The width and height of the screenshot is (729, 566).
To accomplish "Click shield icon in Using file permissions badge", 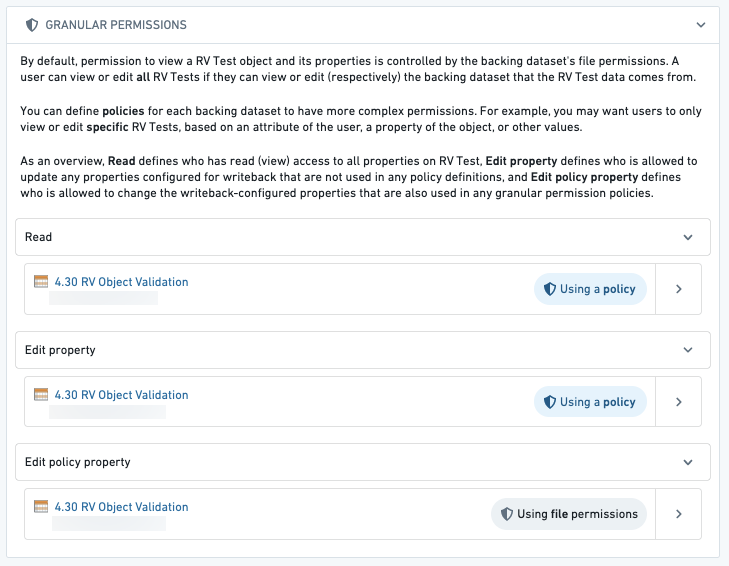I will 506,514.
